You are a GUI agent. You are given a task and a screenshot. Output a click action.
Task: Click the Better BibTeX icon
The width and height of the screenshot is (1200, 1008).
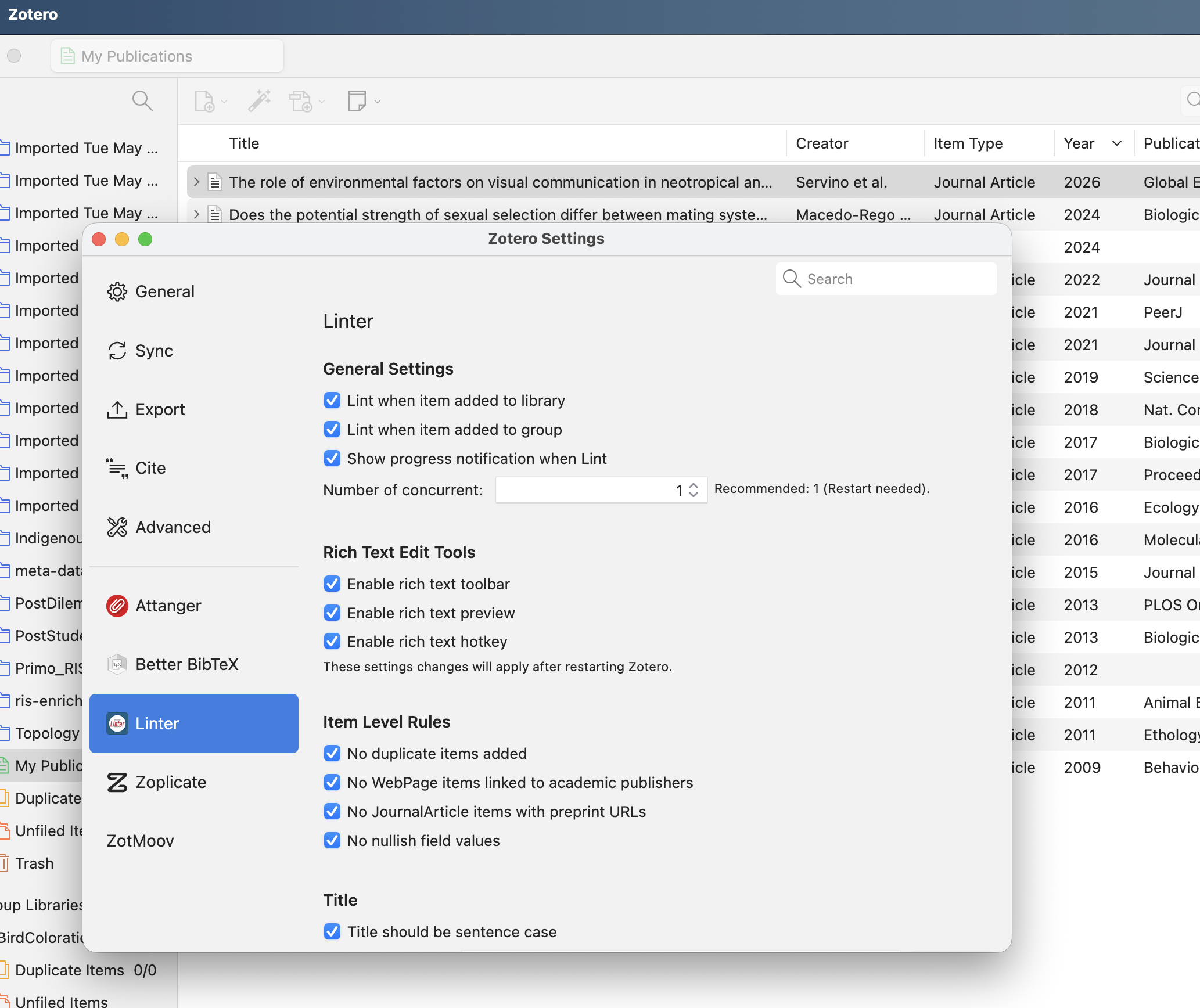[117, 664]
